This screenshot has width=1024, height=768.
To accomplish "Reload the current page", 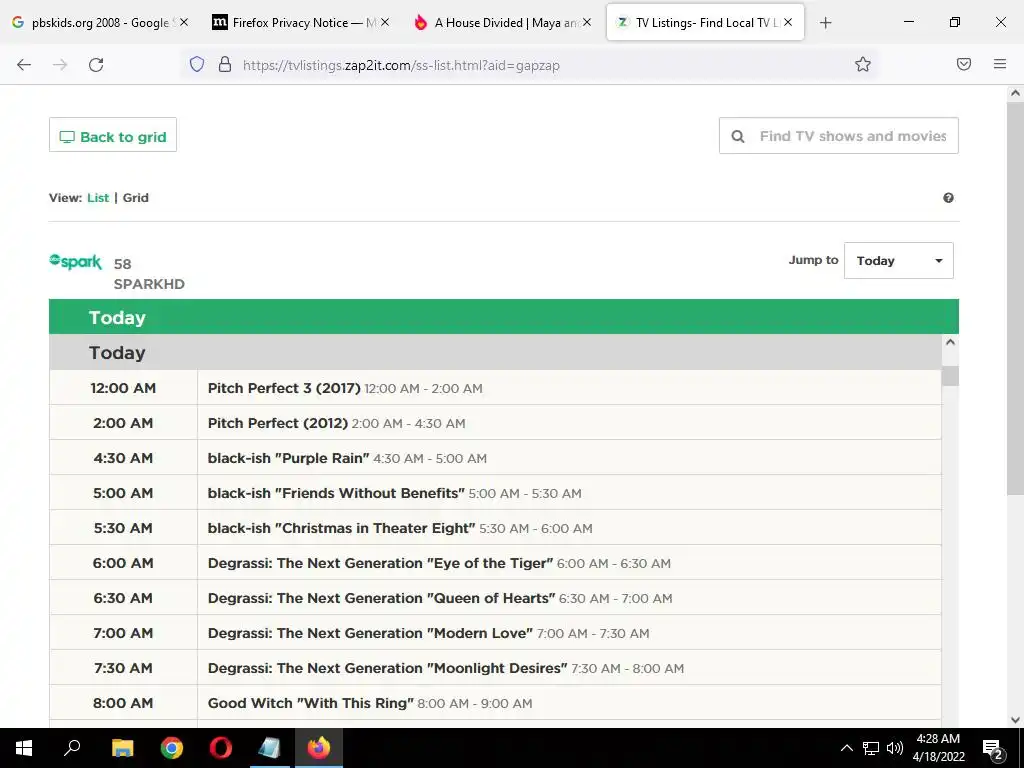I will click(x=96, y=65).
